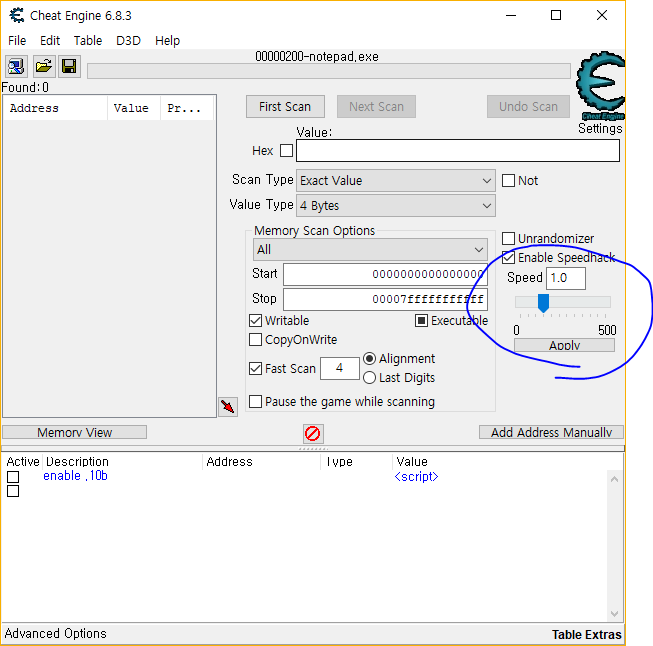Open Memory View
The width and height of the screenshot is (653, 646).
click(75, 432)
